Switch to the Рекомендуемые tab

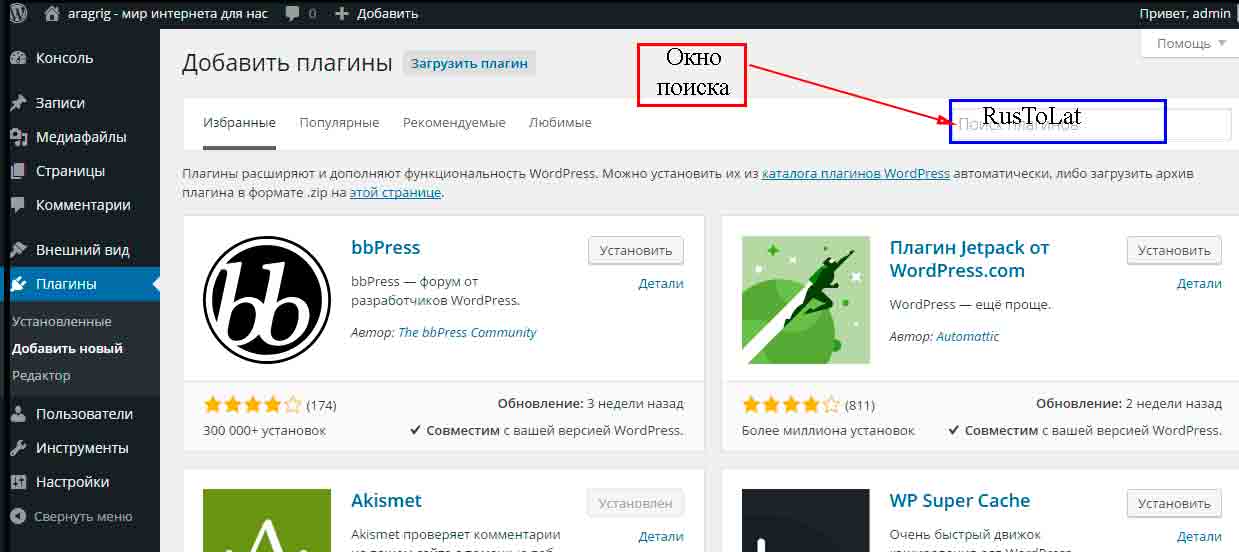point(454,122)
